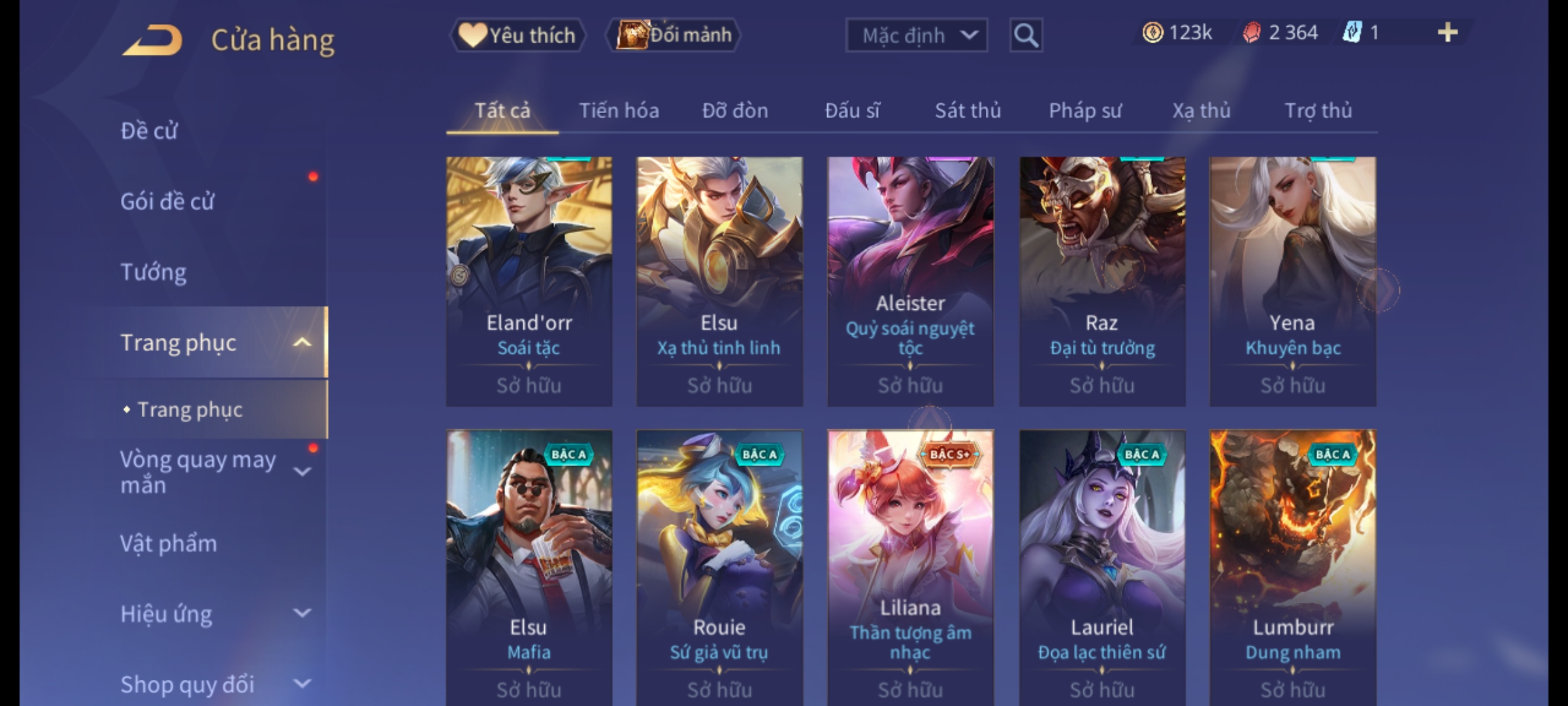Switch to the Sát thủ tab

coord(968,110)
